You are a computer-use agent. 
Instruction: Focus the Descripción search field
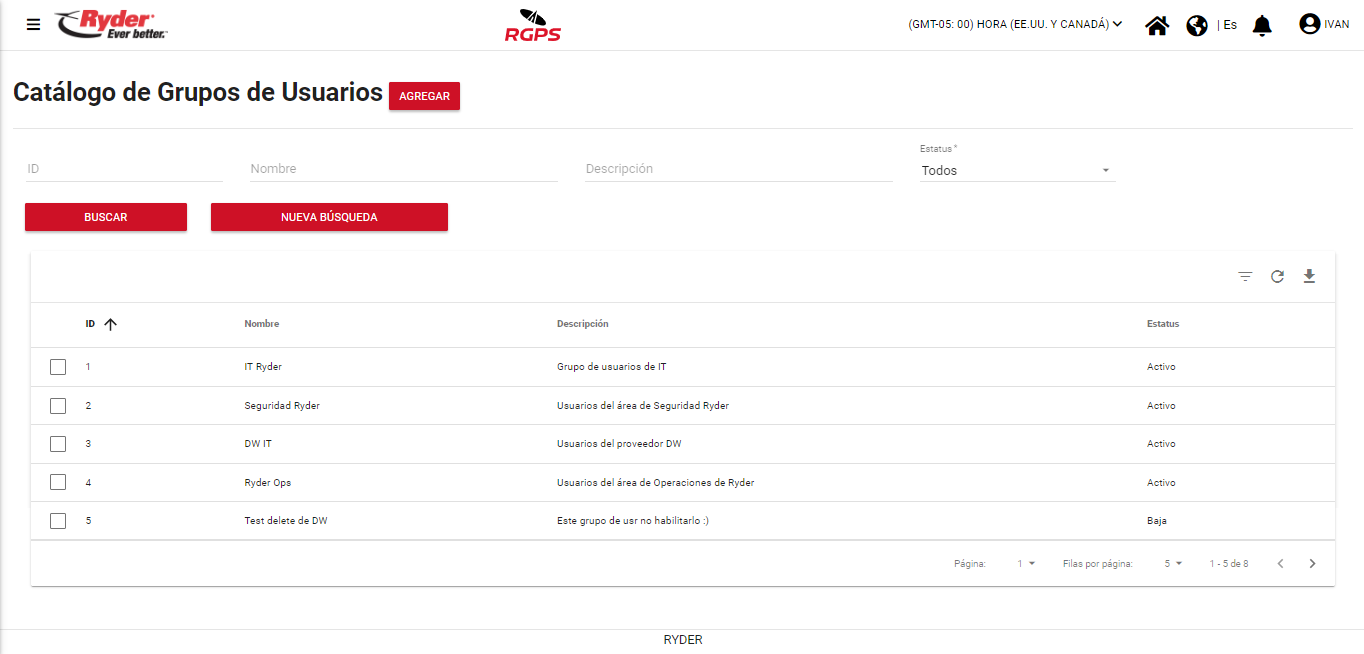(x=738, y=169)
